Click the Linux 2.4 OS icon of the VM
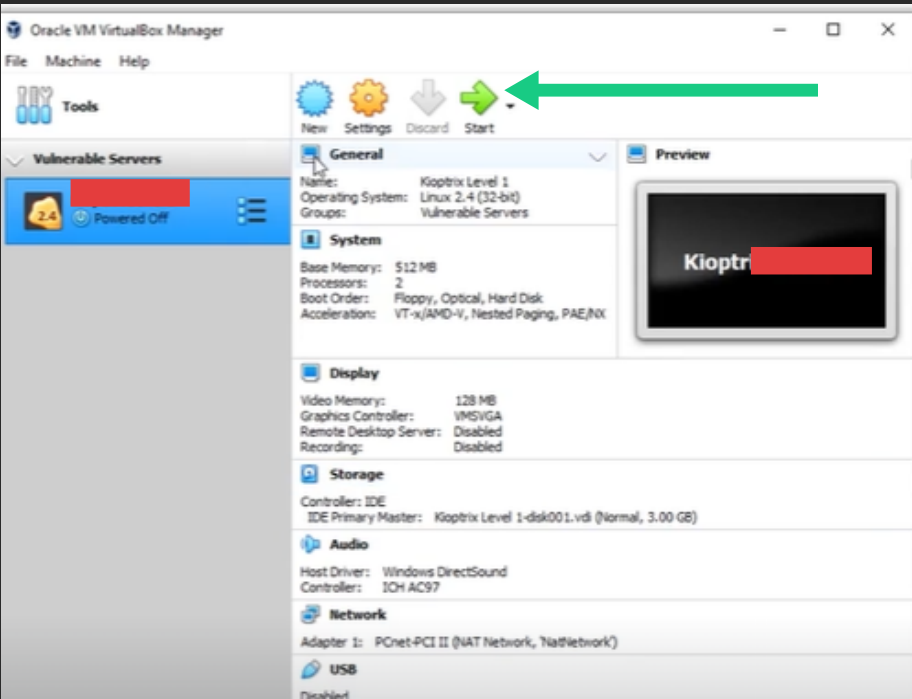Viewport: 912px width, 699px height. click(43, 211)
